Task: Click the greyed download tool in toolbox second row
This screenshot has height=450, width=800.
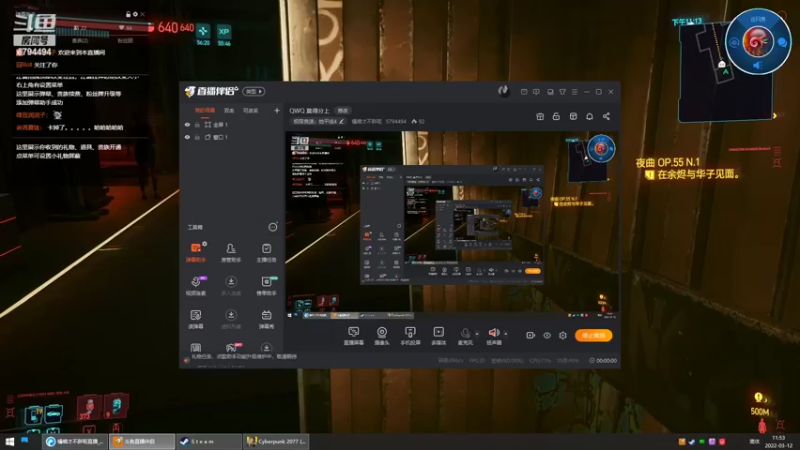Action: click(x=231, y=286)
